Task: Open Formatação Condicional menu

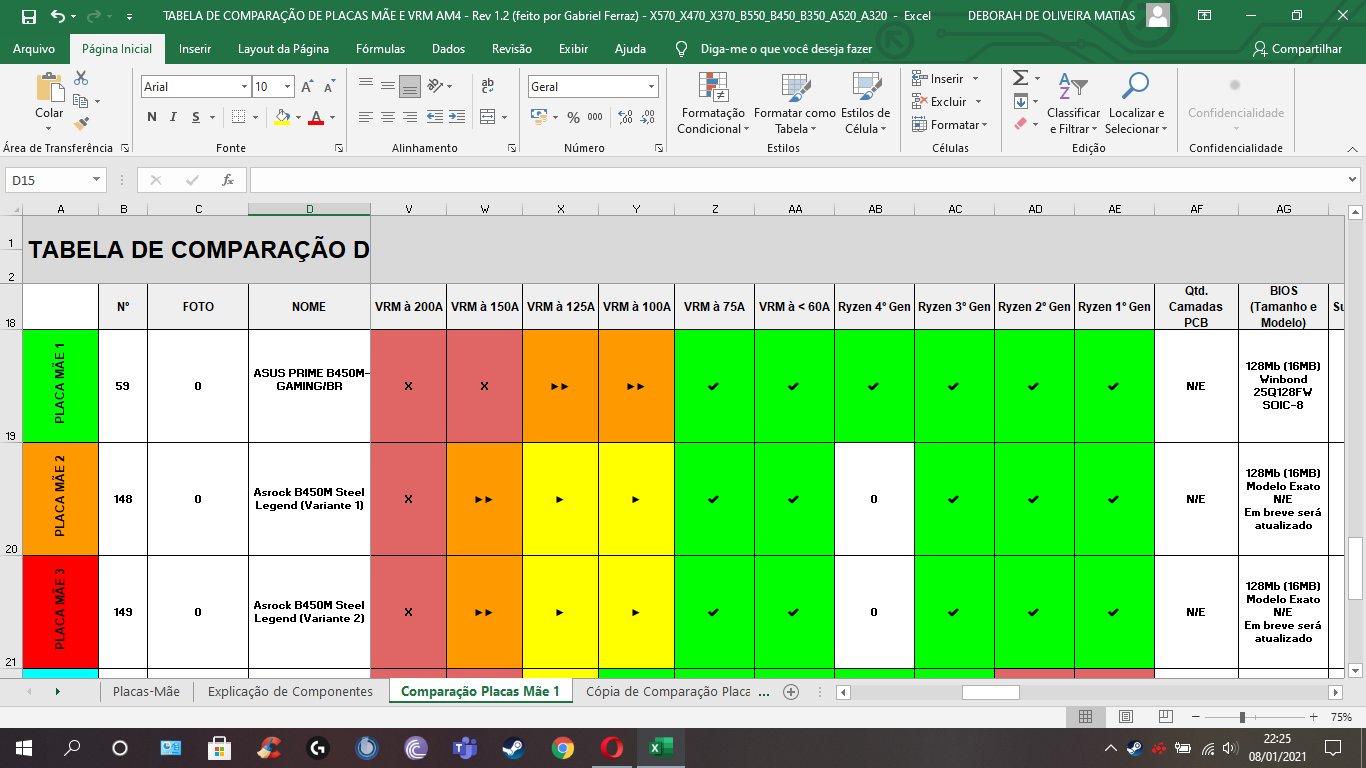Action: coord(713,103)
